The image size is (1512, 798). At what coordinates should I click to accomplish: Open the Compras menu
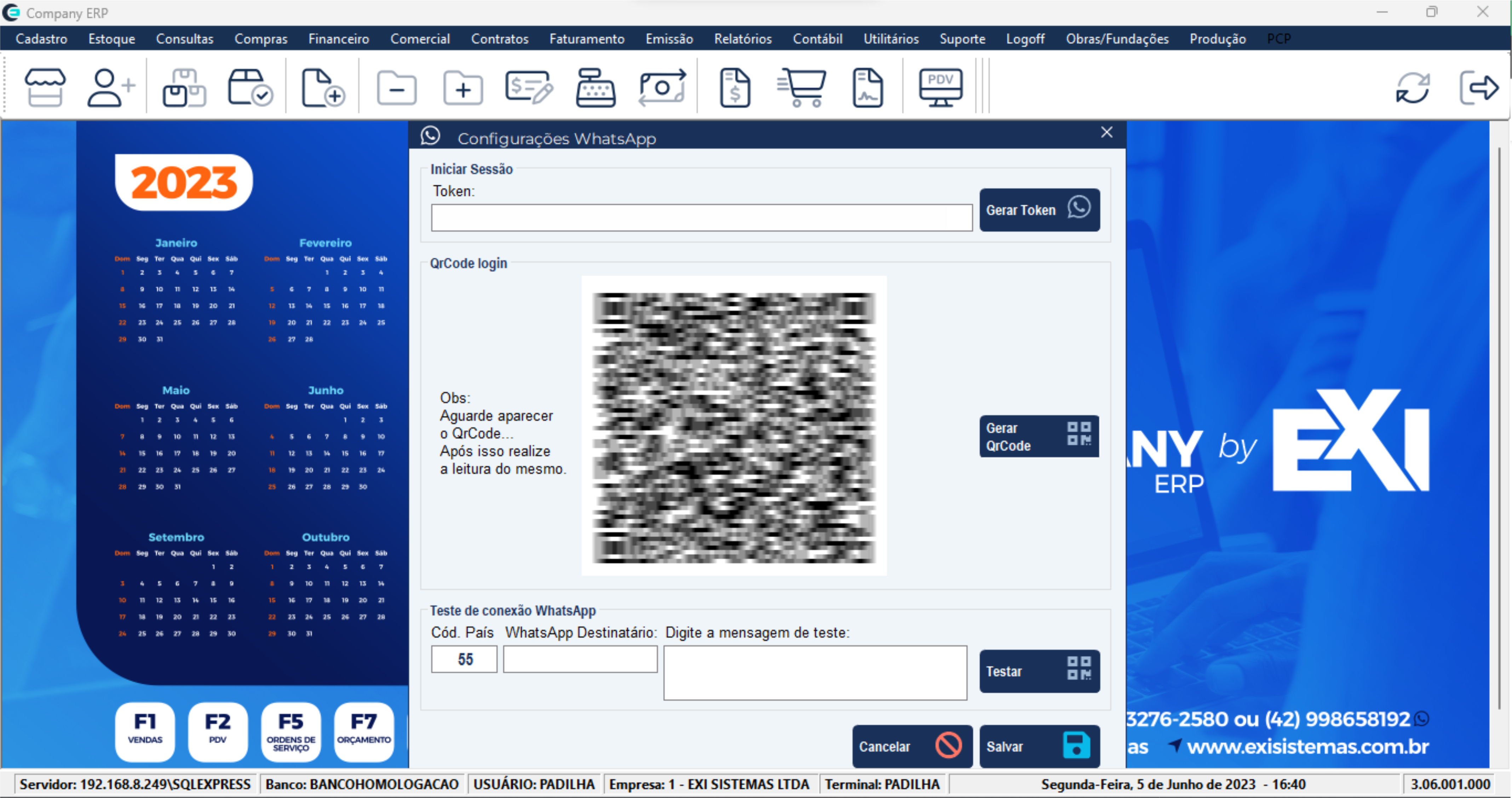[x=260, y=39]
